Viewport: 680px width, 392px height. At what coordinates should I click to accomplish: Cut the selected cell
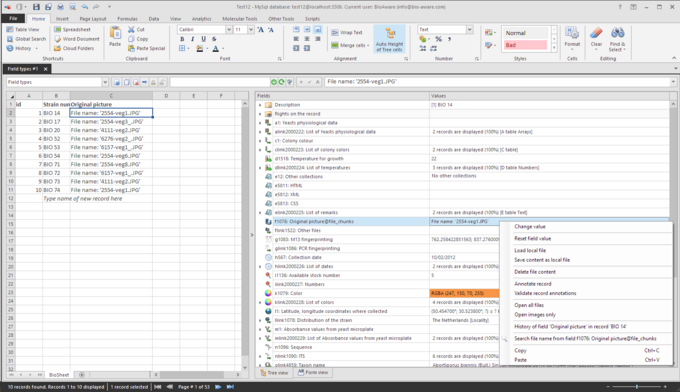136,29
